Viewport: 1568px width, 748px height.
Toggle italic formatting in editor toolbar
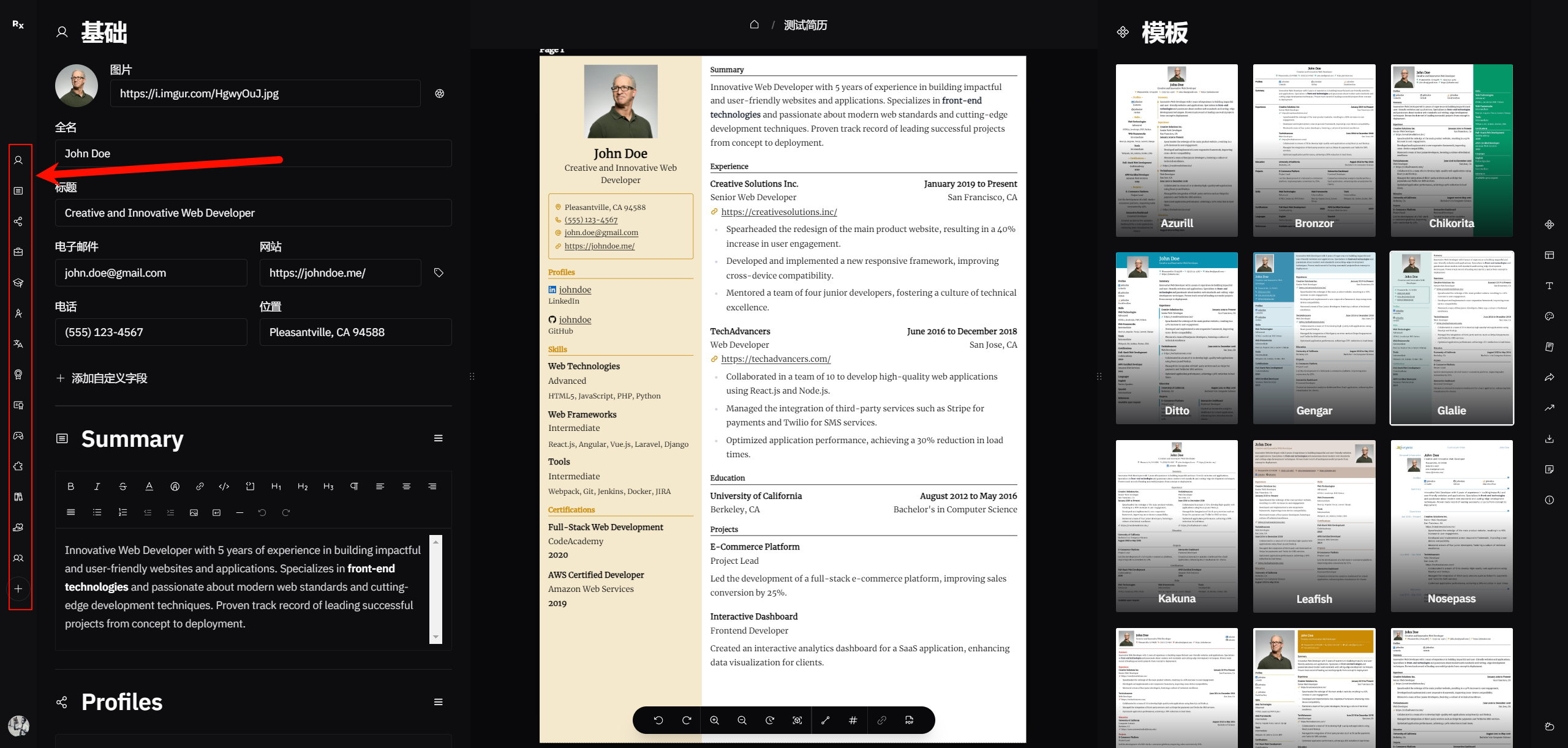[96, 487]
